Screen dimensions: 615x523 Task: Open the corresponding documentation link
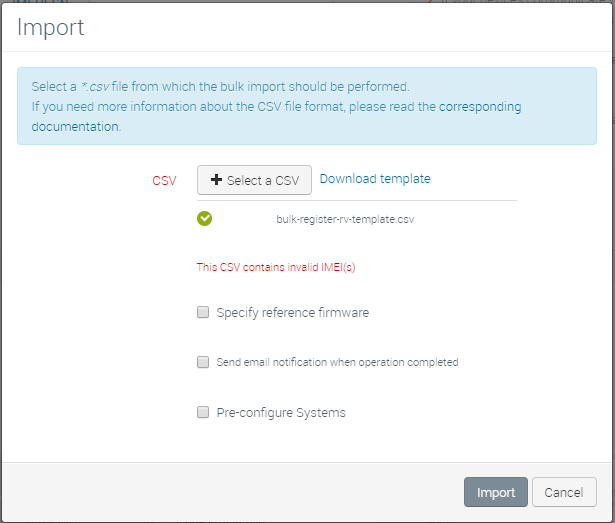(x=480, y=106)
